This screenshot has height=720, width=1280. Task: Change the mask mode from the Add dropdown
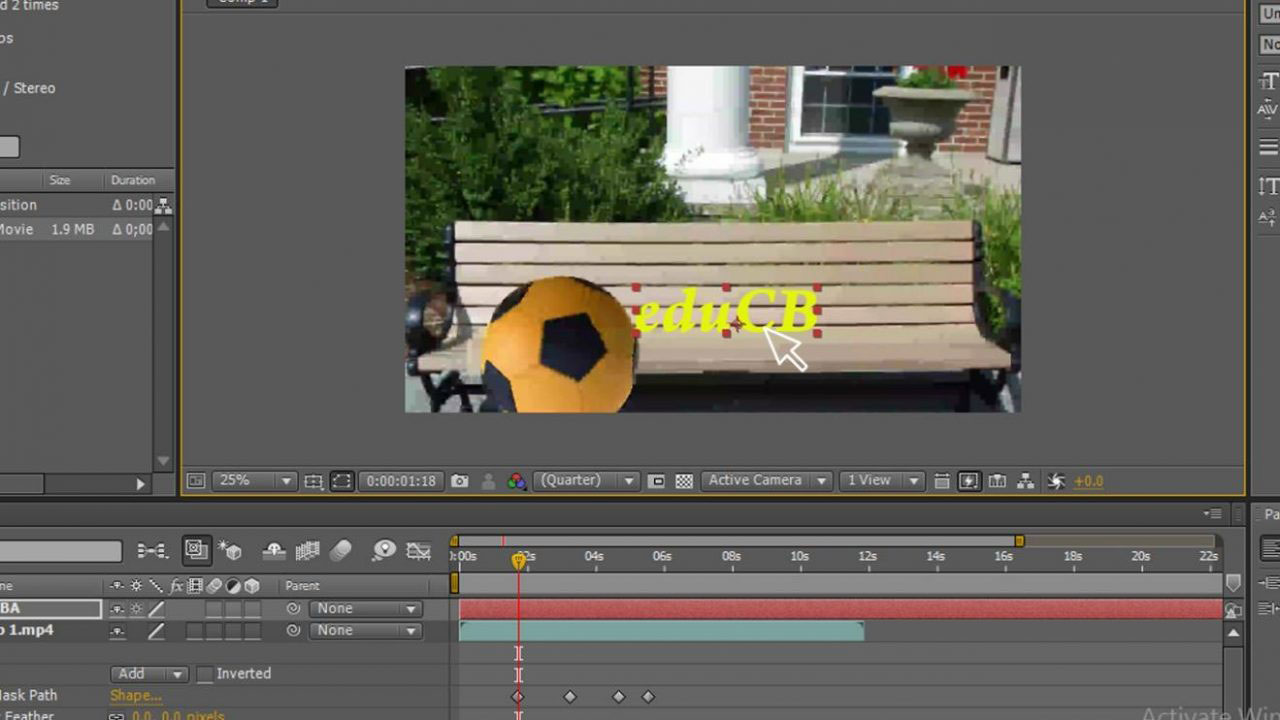coord(148,674)
